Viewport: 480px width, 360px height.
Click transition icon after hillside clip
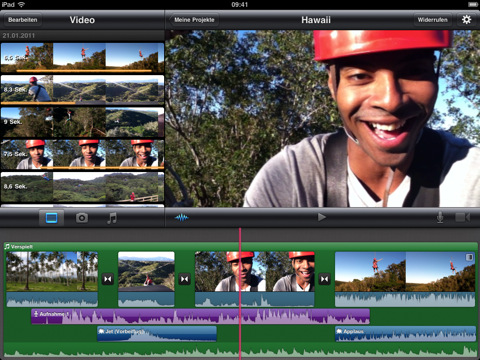[184, 279]
